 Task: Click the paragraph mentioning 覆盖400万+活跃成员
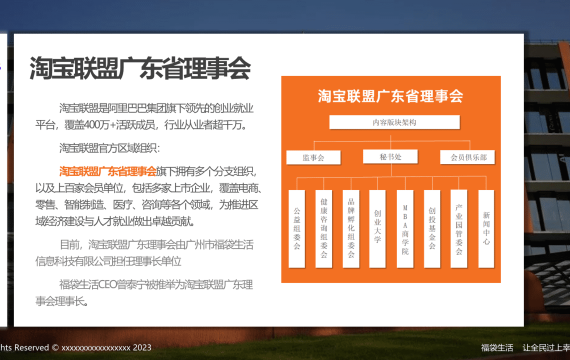coord(144,117)
